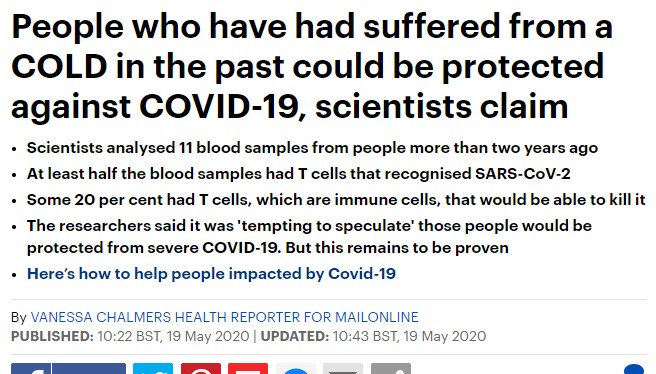
Task: Click SARS-CoV-2 text in the second bullet
Action: [x=523, y=174]
